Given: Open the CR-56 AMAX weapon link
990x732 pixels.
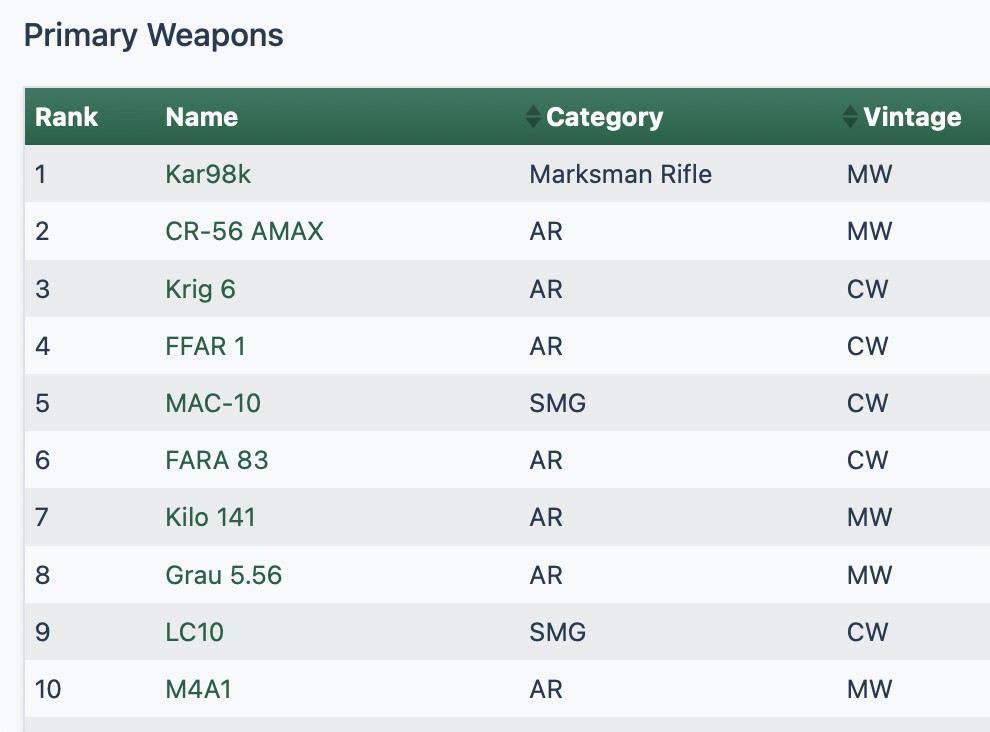Looking at the screenshot, I should click(244, 232).
